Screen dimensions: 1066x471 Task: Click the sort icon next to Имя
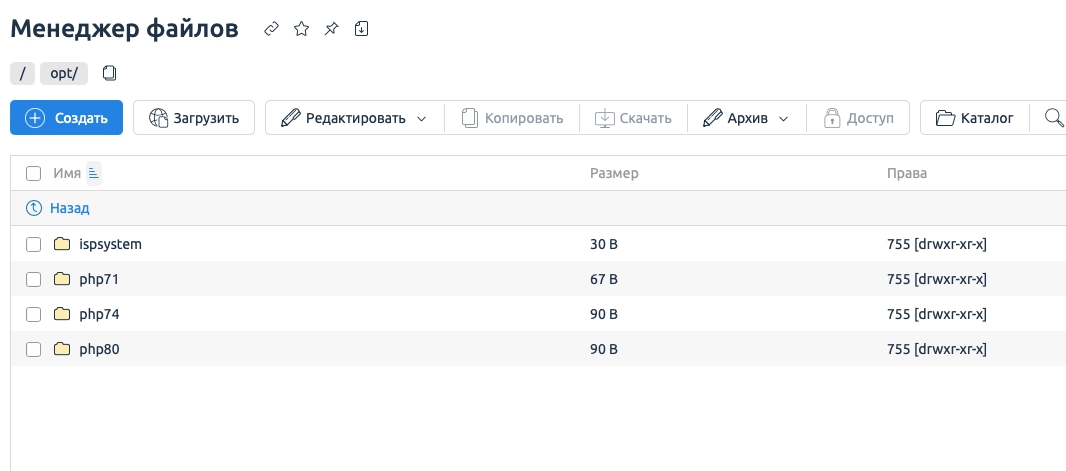[94, 173]
